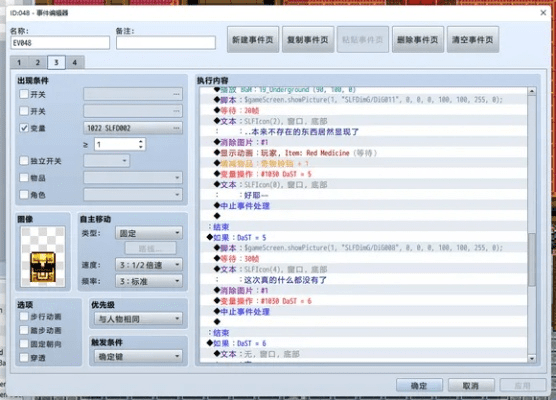Select the 等待 : 30帧 command line
The image size is (556, 400).
363,259
